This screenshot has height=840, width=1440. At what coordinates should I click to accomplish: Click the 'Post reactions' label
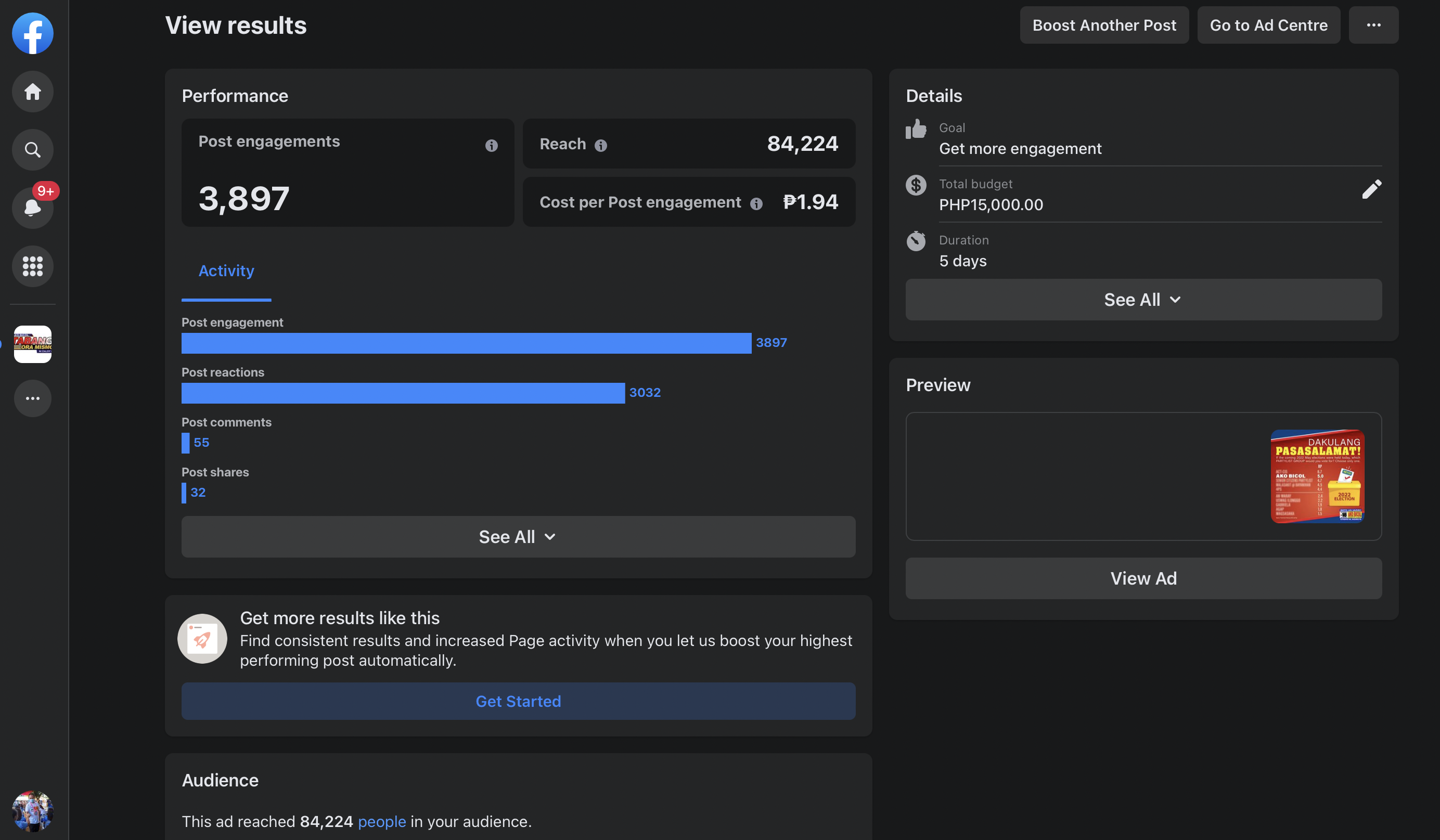click(223, 372)
